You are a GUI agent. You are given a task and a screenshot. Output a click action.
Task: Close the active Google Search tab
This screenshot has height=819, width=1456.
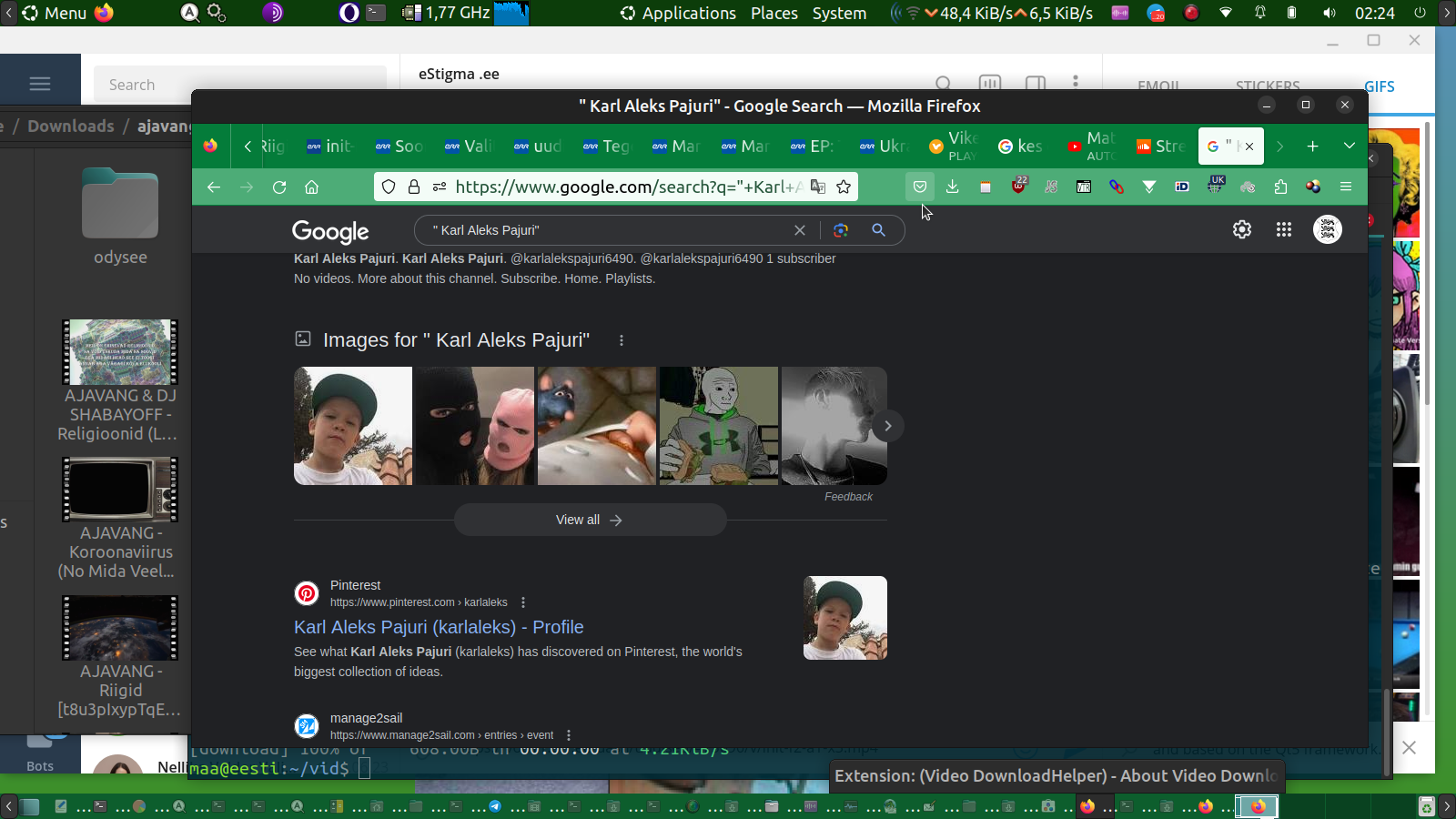click(1249, 146)
